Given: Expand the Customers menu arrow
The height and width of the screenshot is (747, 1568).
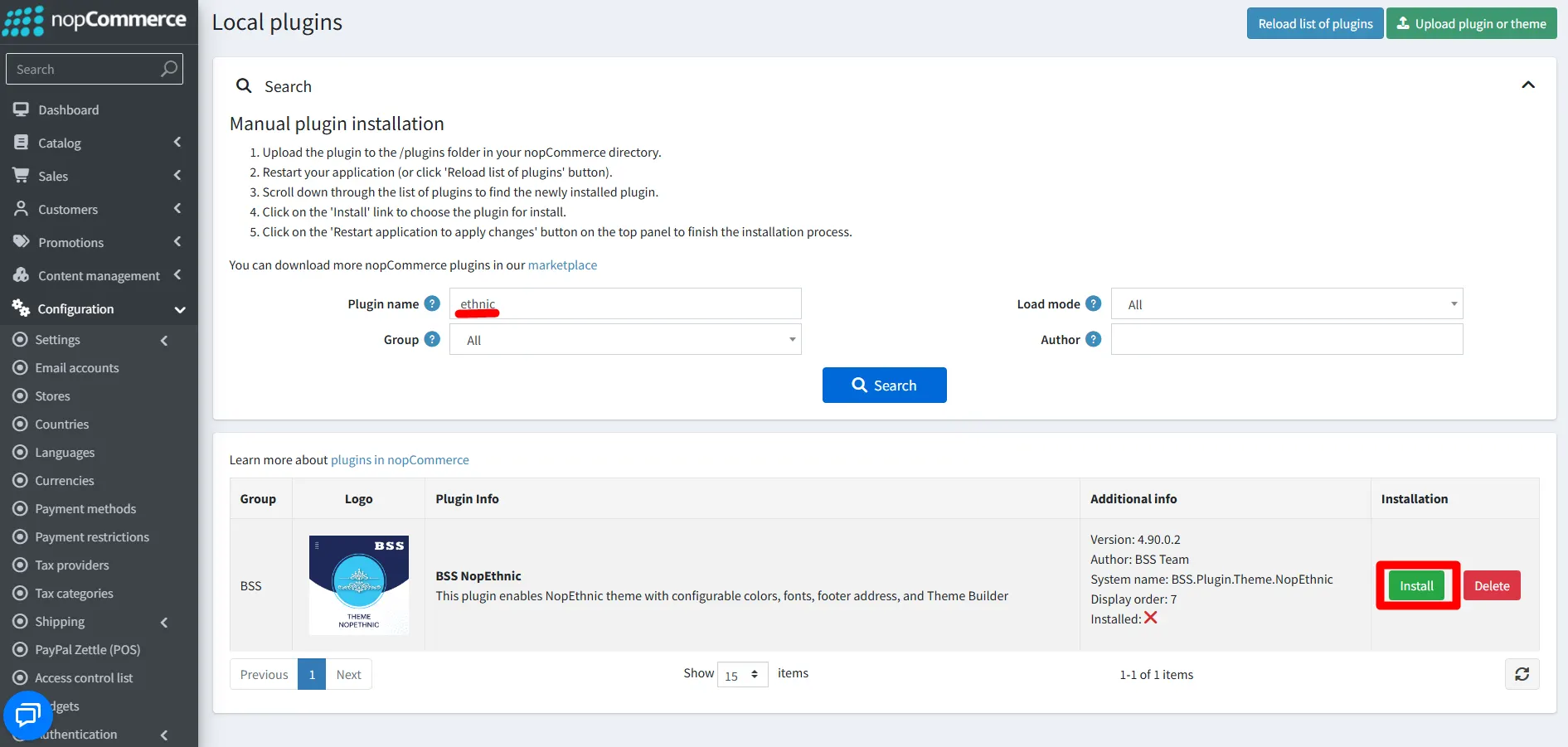Looking at the screenshot, I should point(177,209).
